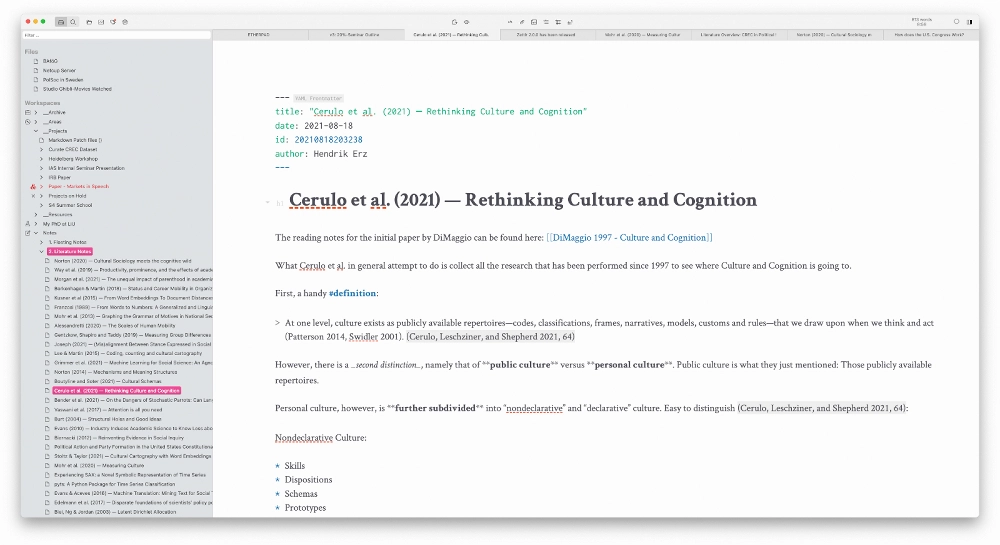Toggle readability mode eye icon

point(466,22)
